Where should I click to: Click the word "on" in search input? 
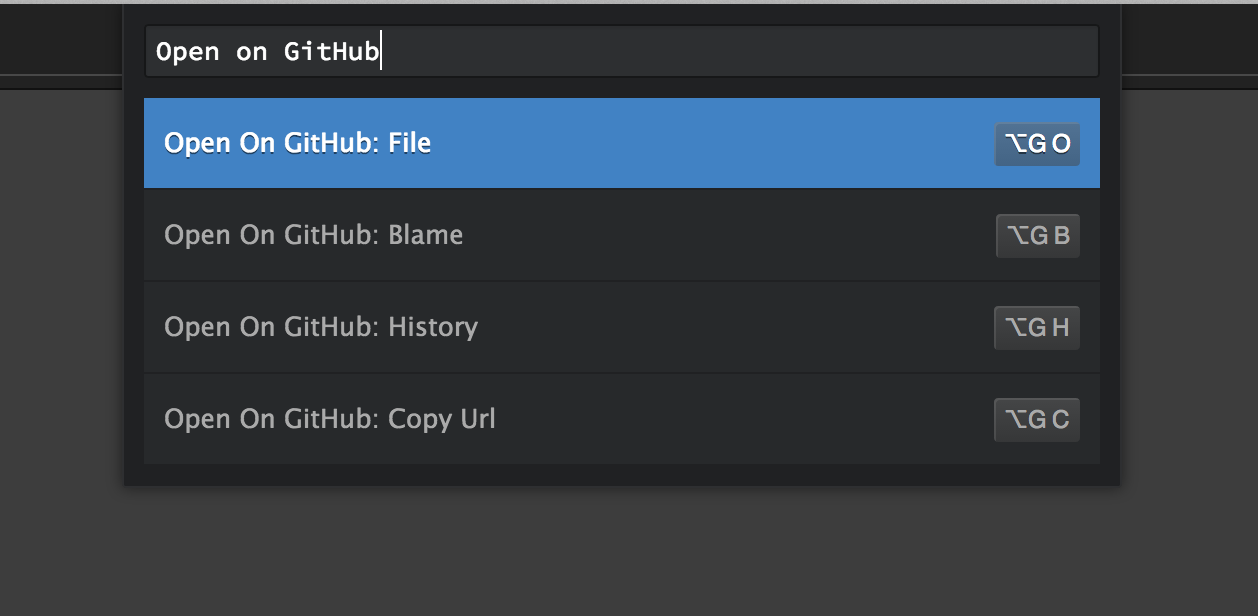tap(251, 52)
